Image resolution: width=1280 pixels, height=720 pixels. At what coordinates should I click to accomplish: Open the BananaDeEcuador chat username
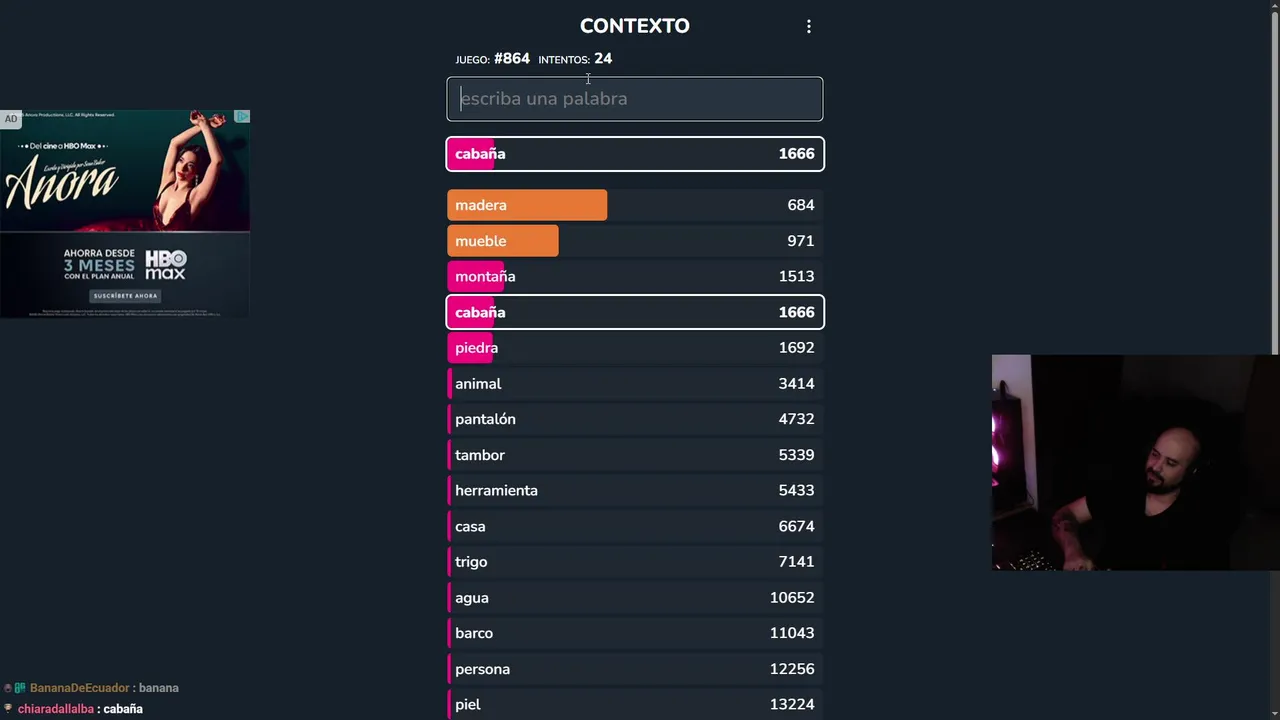[80, 688]
